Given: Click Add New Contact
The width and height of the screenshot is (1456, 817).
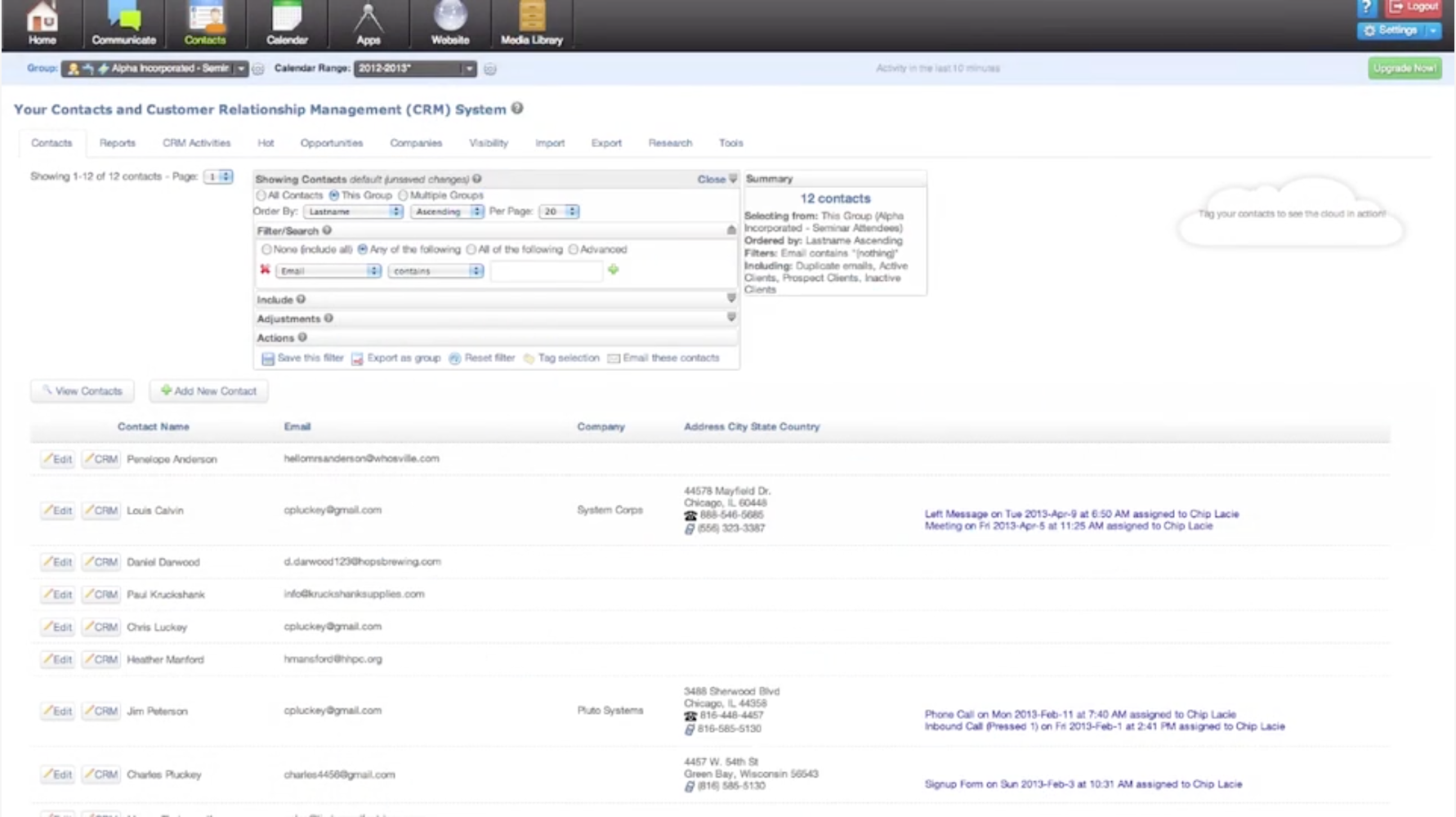Looking at the screenshot, I should coord(208,391).
